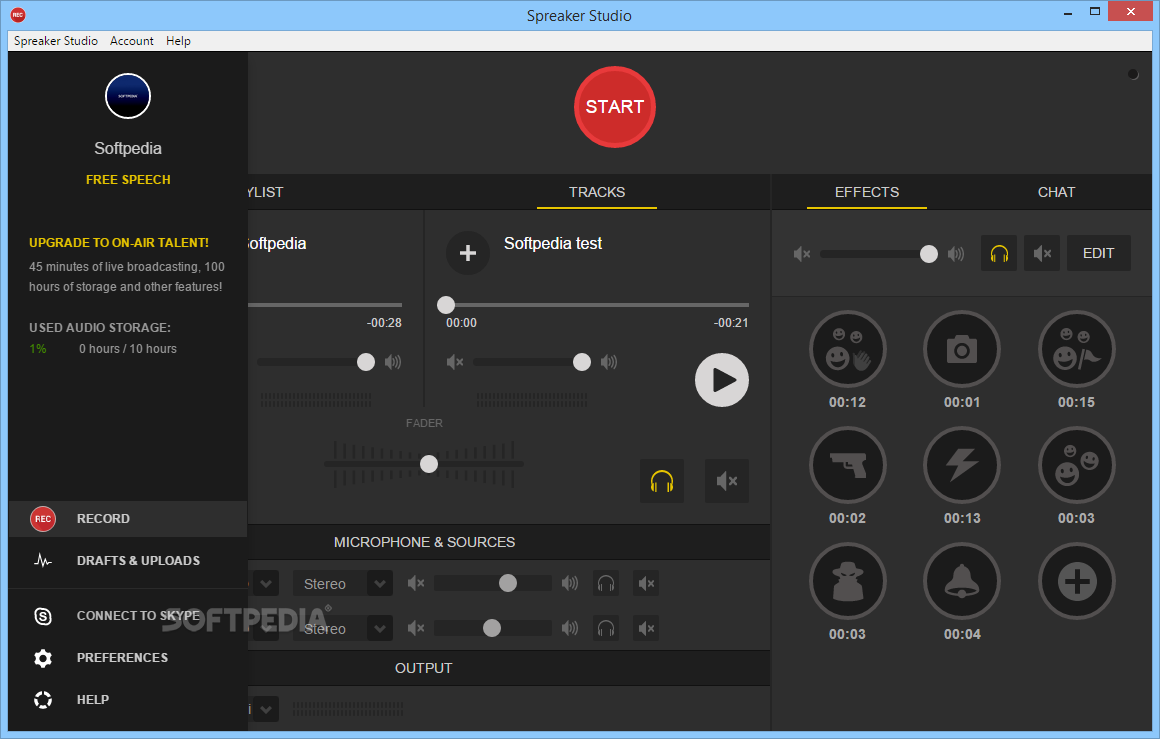
Task: Click first source loud speaker icon
Action: (570, 583)
